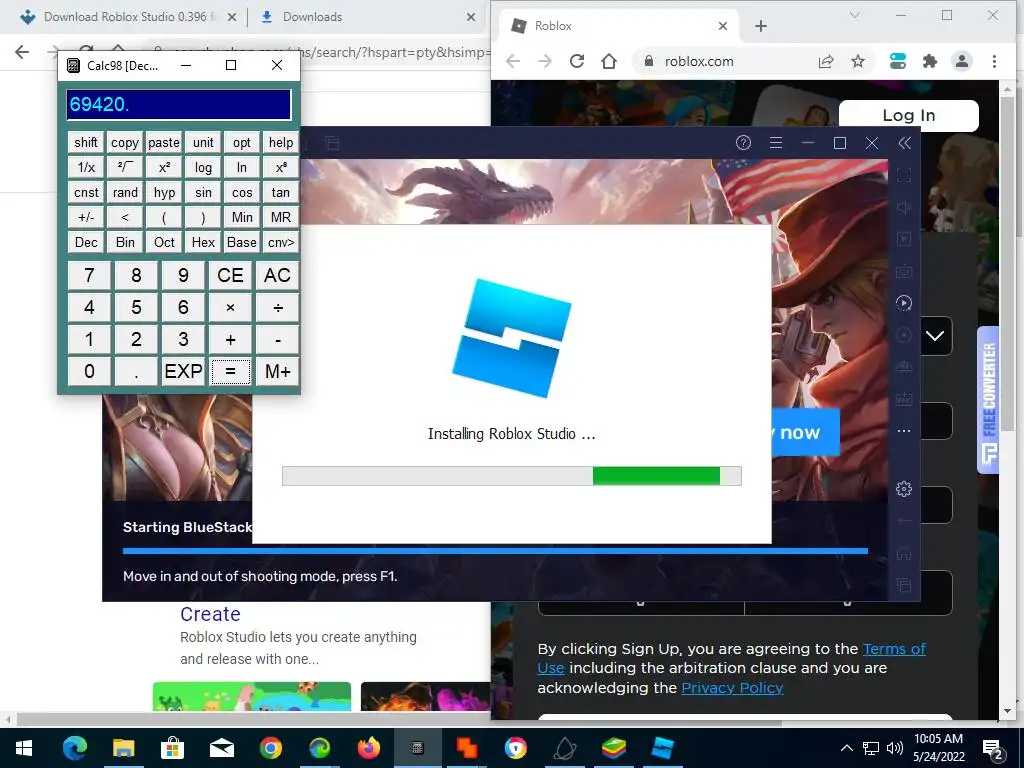The image size is (1024, 768).
Task: Click the AC clear-all key in Calc98
Action: pyautogui.click(x=278, y=276)
